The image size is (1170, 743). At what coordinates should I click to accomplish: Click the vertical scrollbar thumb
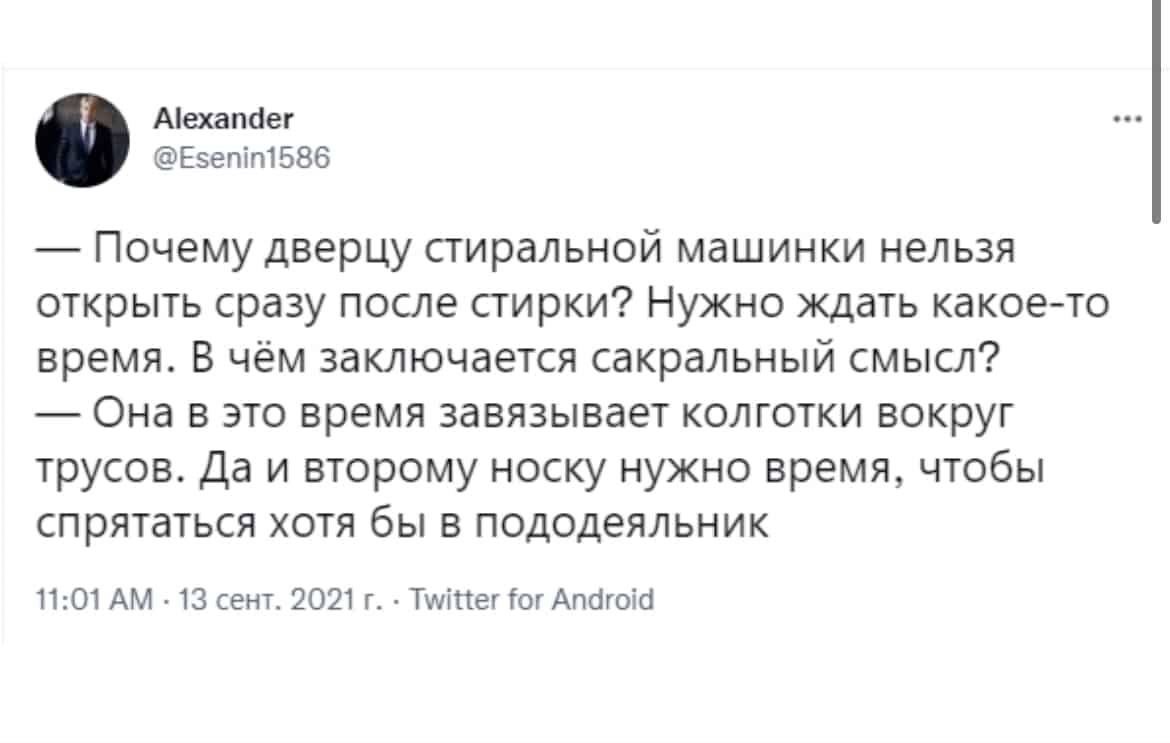[x=1157, y=112]
